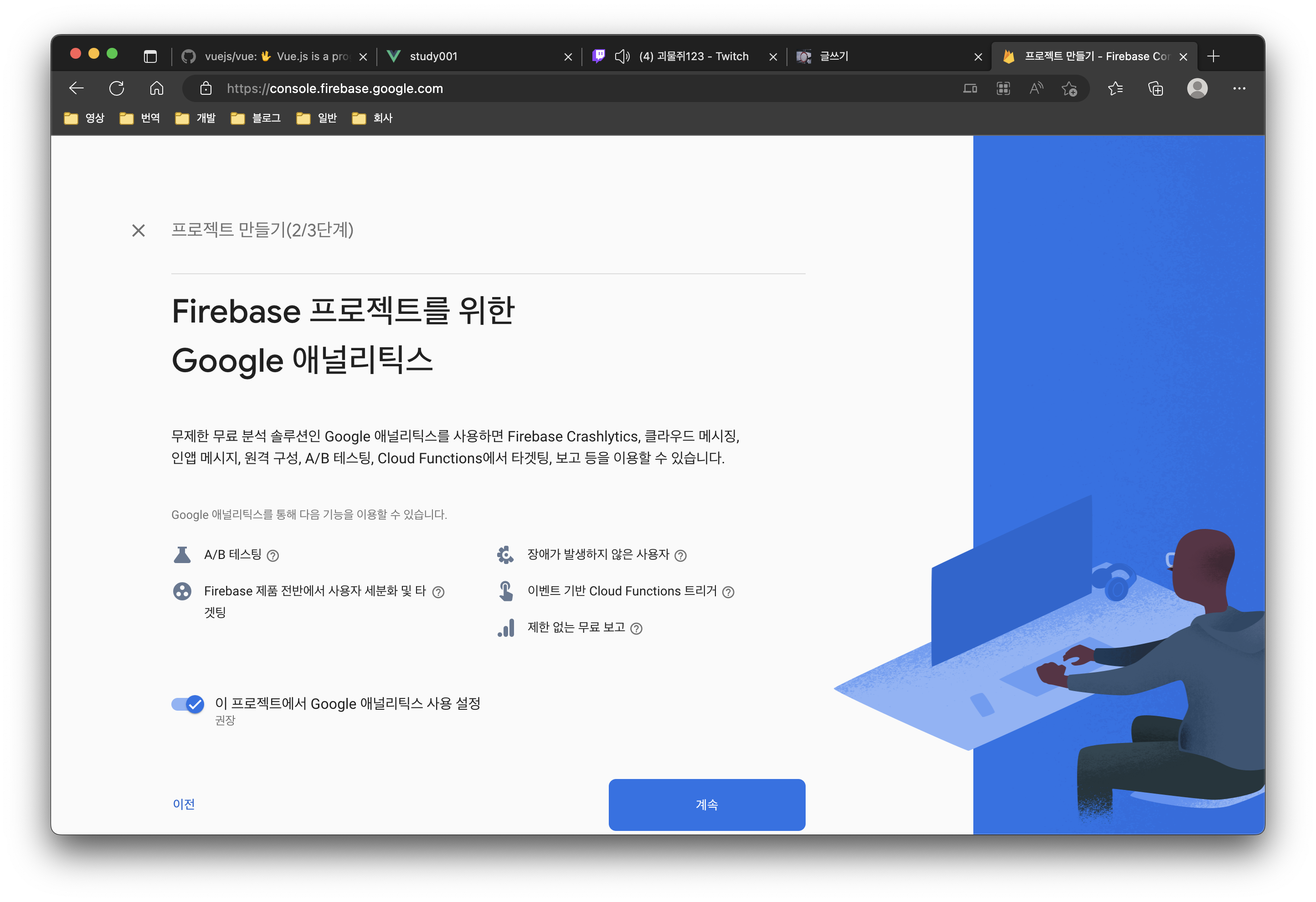Open the 번역 bookmarks folder
This screenshot has width=1316, height=902.
(140, 118)
